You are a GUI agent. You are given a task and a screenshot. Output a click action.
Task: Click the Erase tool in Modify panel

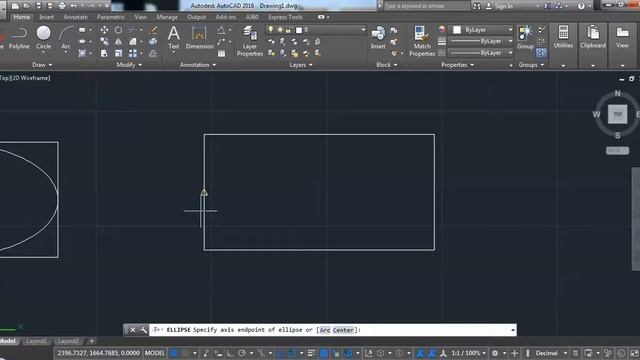pos(153,30)
